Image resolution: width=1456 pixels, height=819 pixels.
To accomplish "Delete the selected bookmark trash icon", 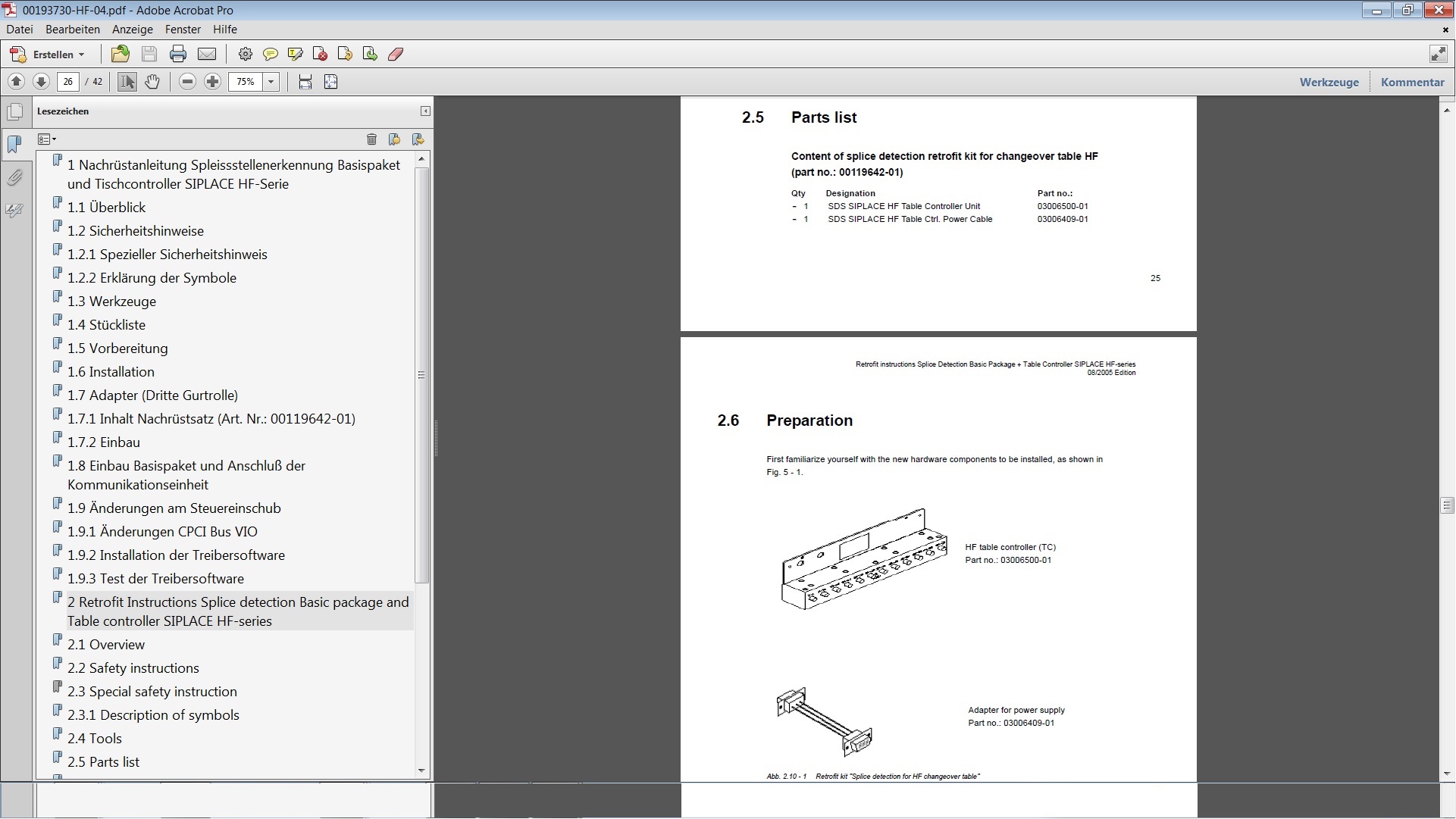I will click(371, 139).
